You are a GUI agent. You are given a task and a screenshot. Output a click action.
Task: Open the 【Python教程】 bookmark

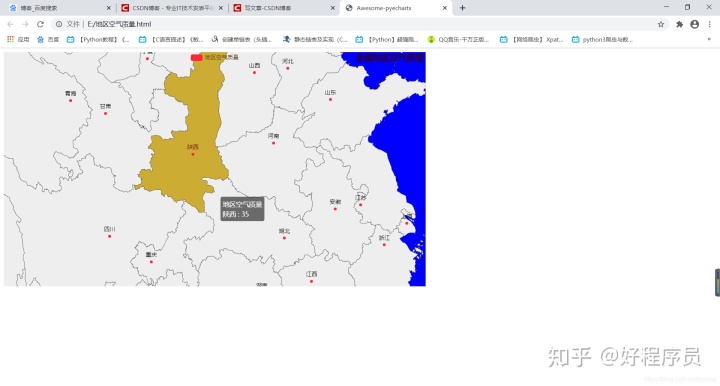click(98, 39)
